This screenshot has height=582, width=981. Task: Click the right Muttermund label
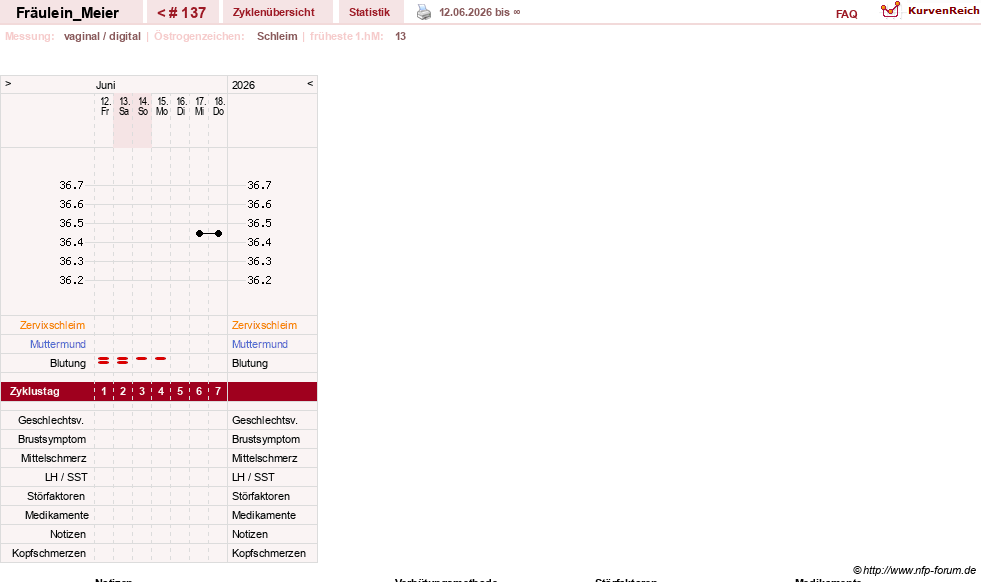[260, 344]
